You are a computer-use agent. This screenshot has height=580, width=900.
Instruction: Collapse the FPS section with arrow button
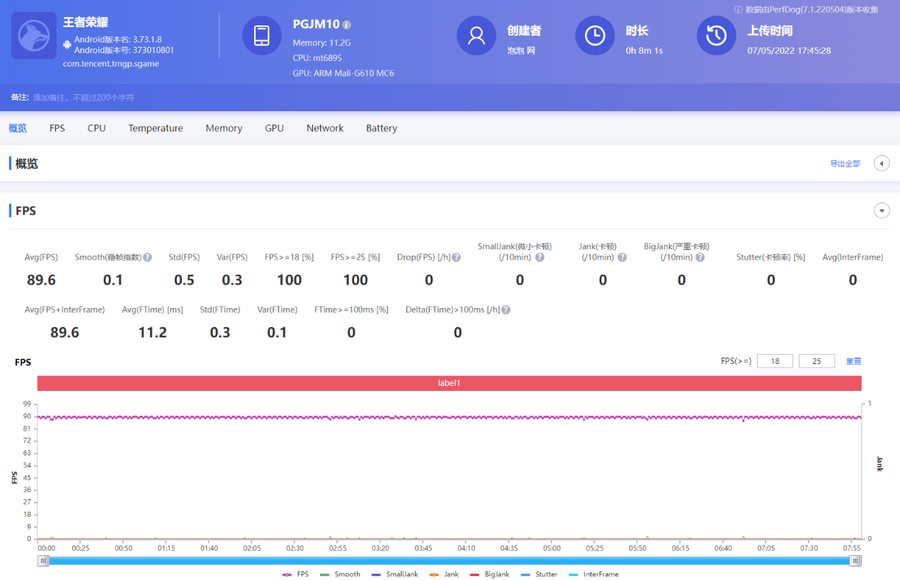pos(881,211)
